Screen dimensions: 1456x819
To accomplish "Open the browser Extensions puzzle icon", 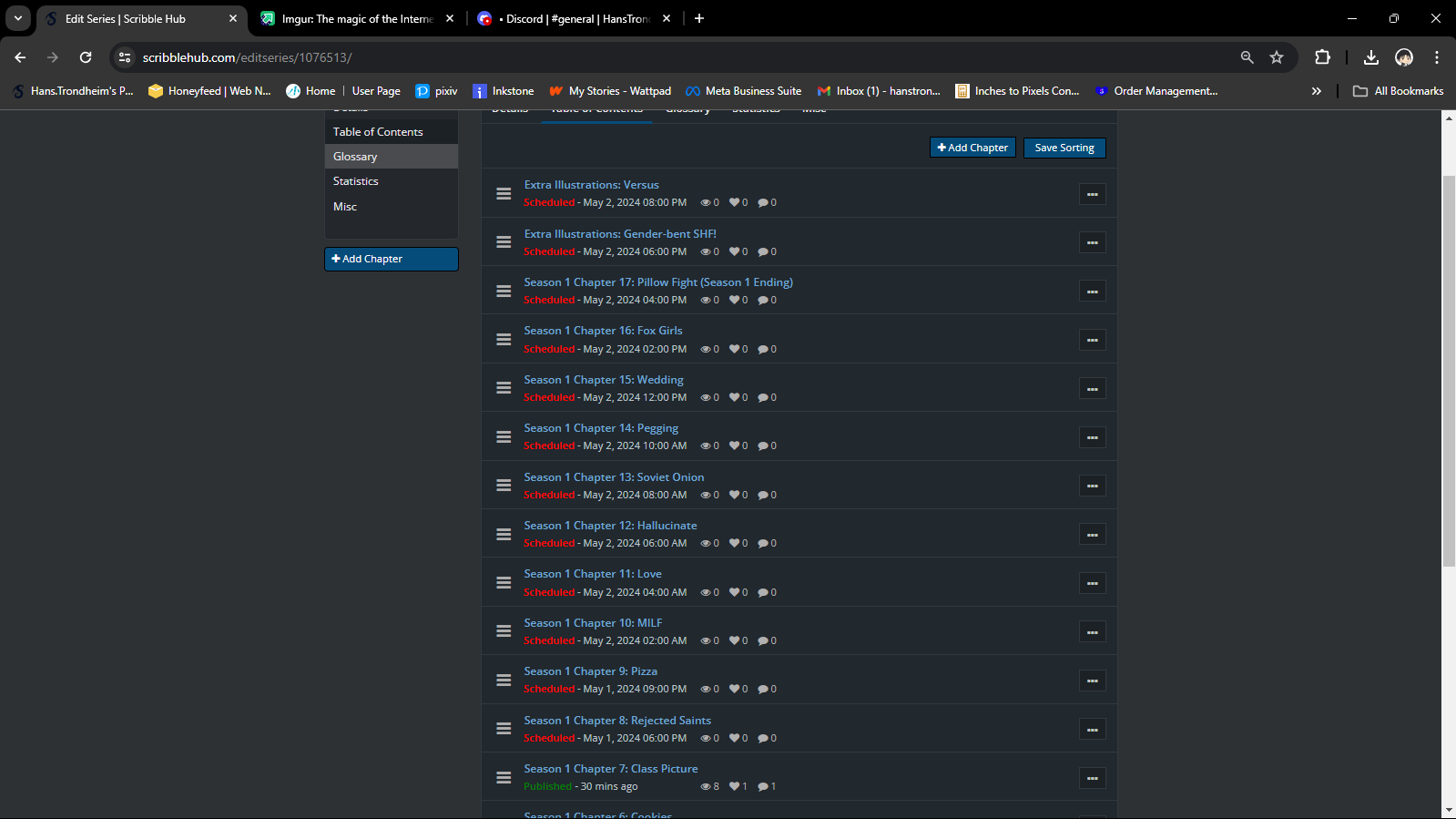I will coord(1322,57).
